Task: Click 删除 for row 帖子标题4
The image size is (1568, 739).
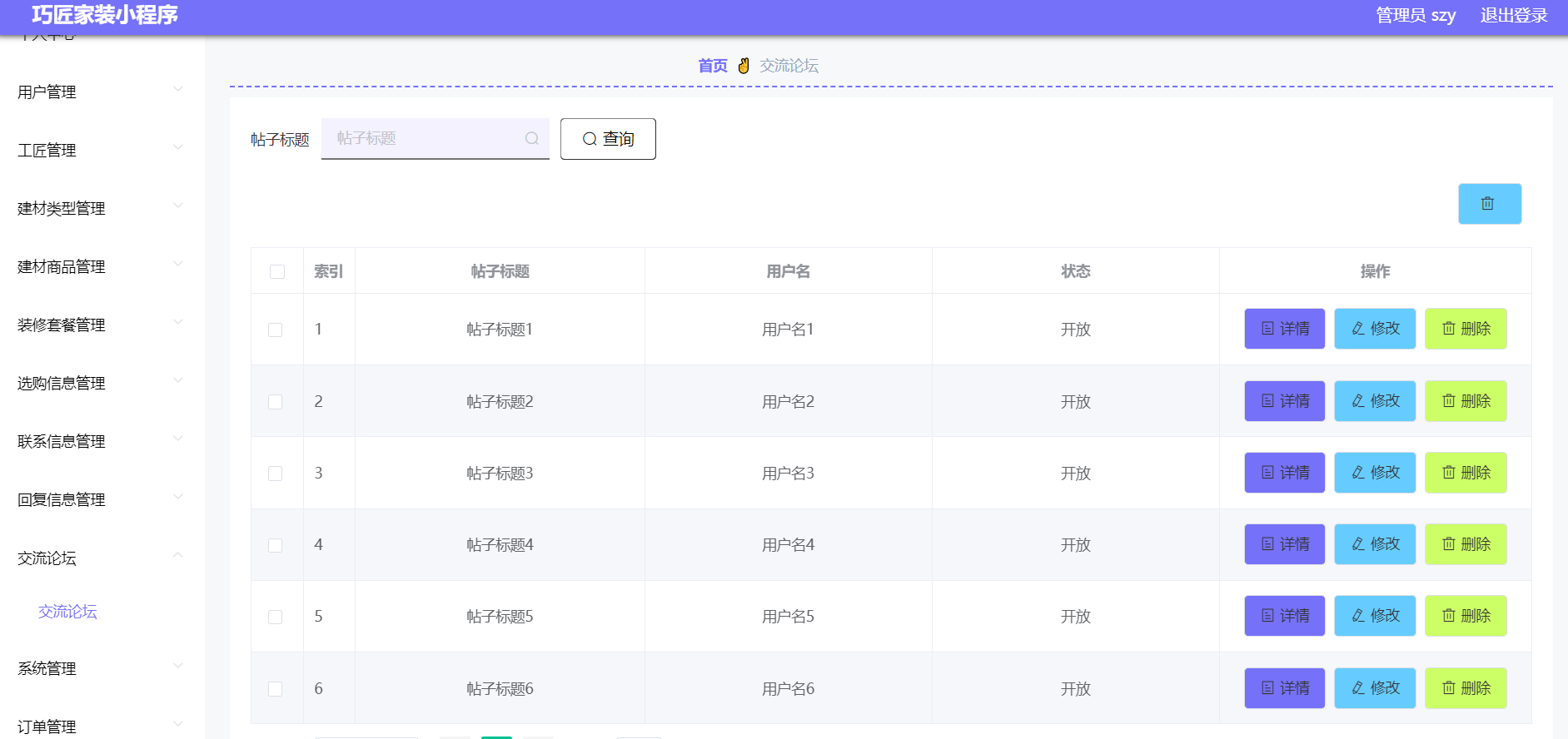Action: [1466, 544]
